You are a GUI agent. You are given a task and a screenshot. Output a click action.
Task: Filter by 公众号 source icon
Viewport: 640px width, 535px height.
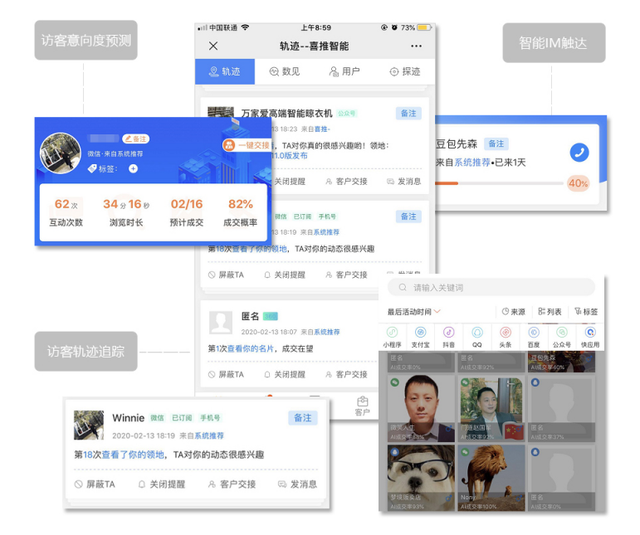point(562,337)
